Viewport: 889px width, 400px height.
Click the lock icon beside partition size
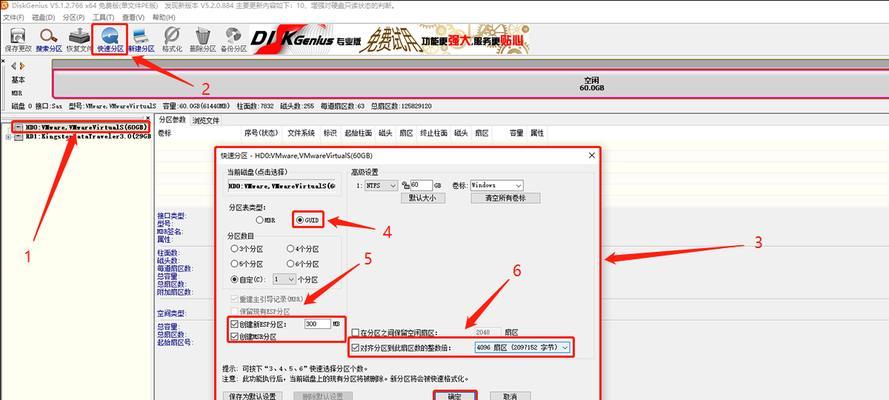pyautogui.click(x=405, y=185)
